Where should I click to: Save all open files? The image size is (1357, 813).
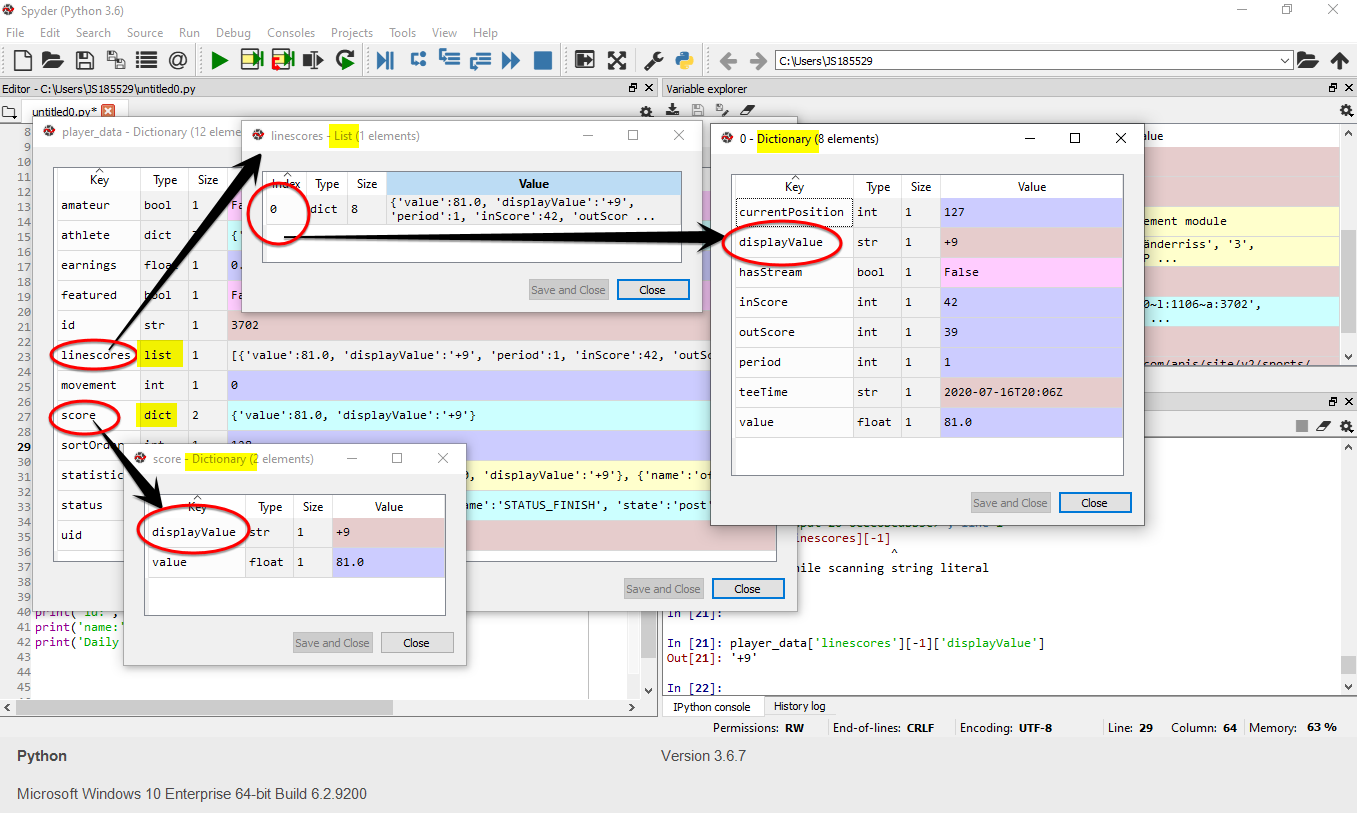tap(115, 60)
